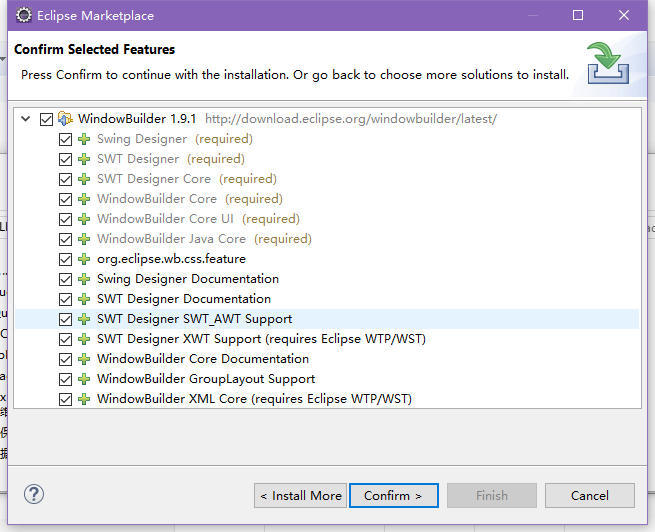Maximize the Eclipse Marketplace window

click(x=578, y=15)
